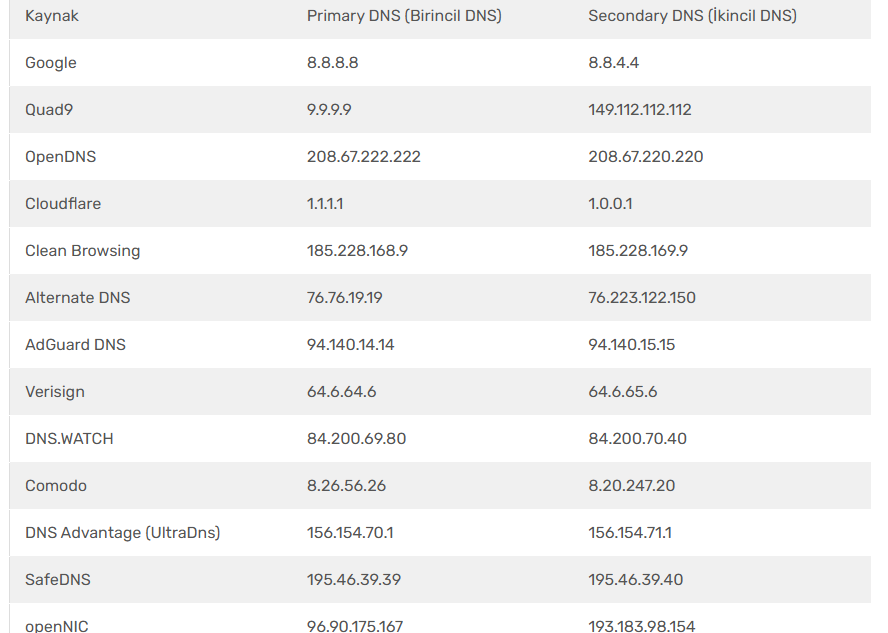Click Google primary DNS 8.8.8.8
This screenshot has height=633, width=888.
tap(332, 63)
